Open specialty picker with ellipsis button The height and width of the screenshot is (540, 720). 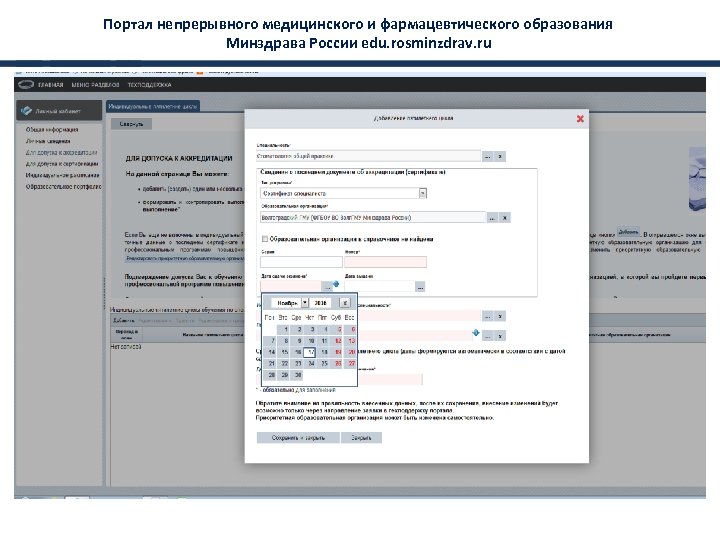(488, 157)
